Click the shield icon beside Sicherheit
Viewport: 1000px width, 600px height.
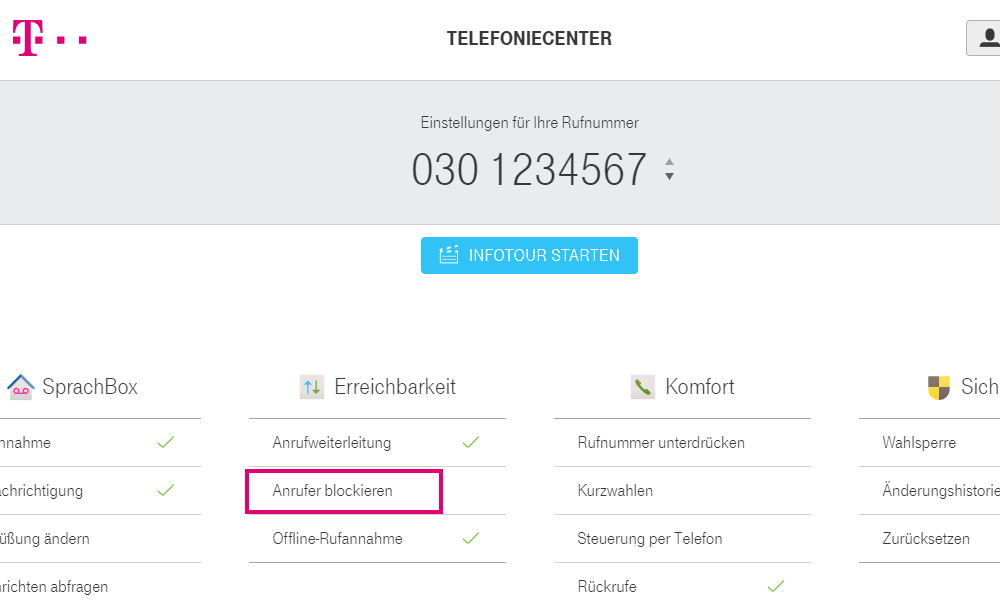938,386
